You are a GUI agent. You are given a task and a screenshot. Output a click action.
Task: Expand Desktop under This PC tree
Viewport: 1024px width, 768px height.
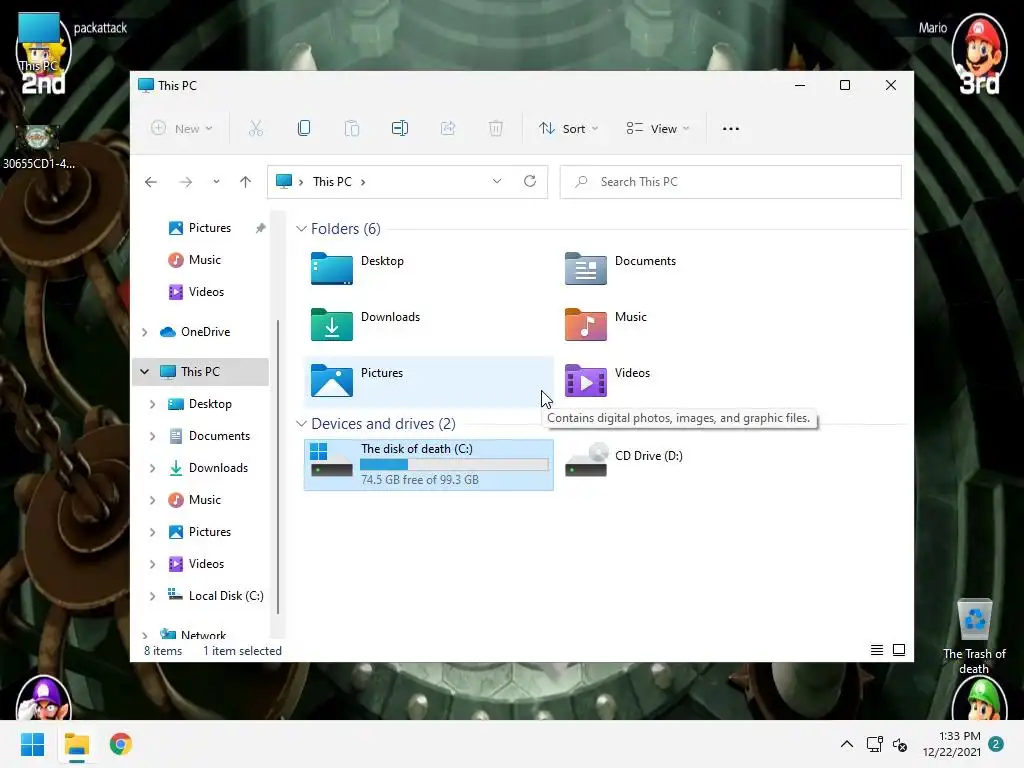(x=153, y=404)
